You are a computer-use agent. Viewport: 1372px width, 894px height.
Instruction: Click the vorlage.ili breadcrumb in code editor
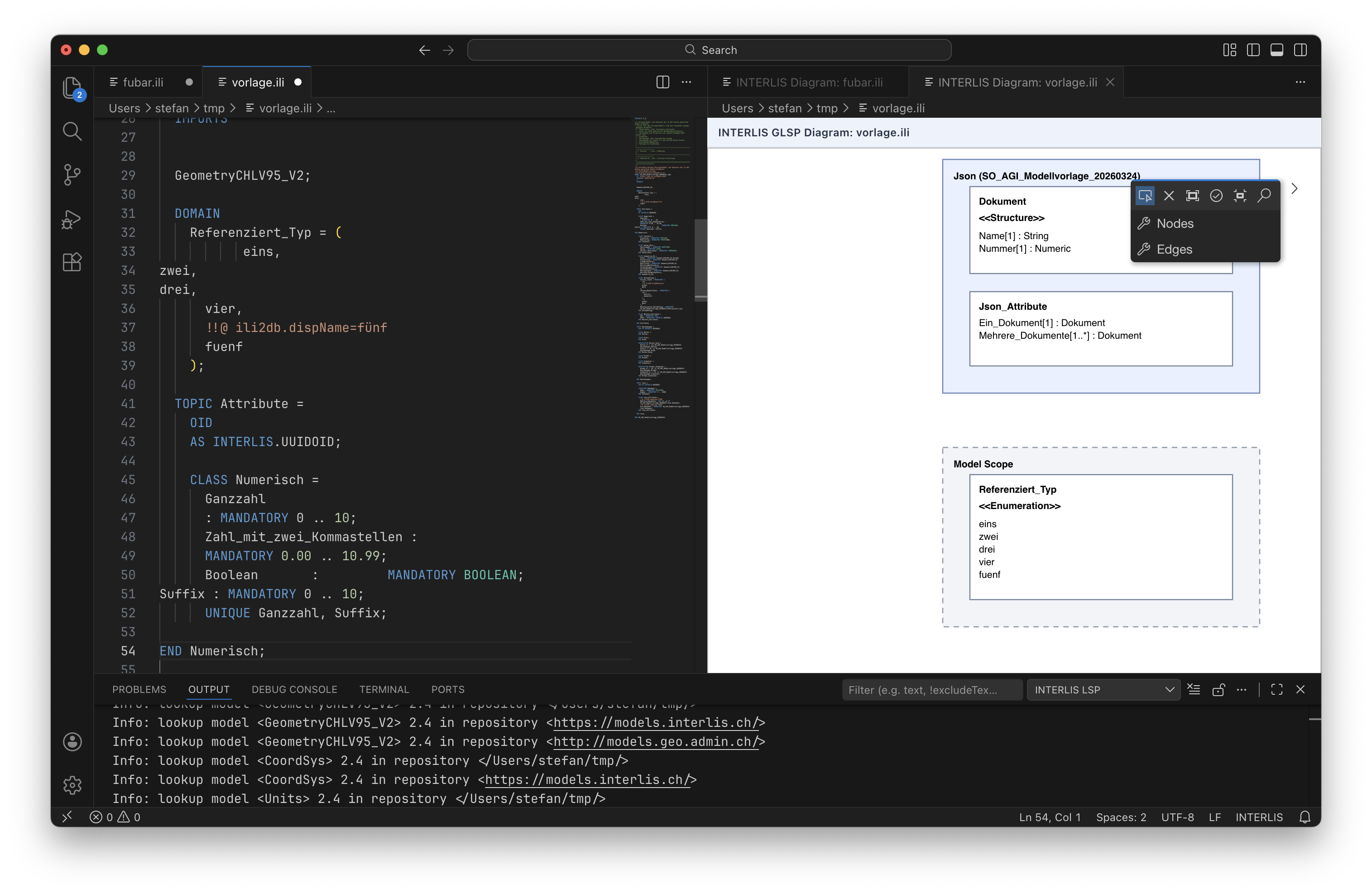[x=278, y=108]
